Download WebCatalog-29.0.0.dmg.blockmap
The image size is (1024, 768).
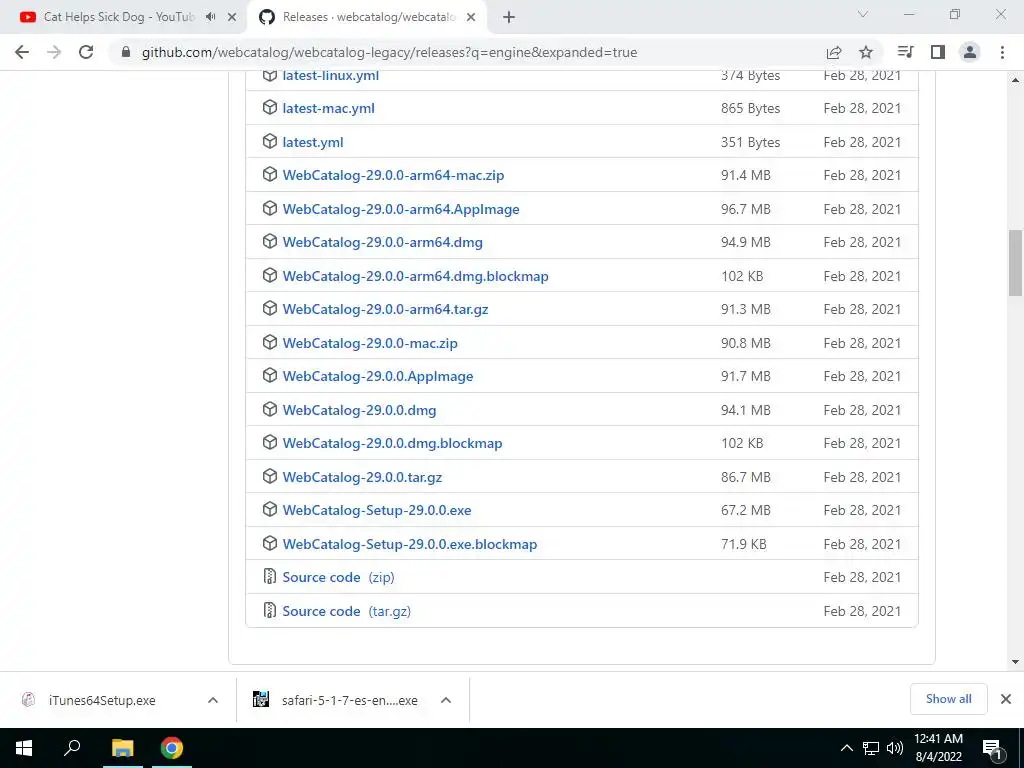click(x=392, y=443)
